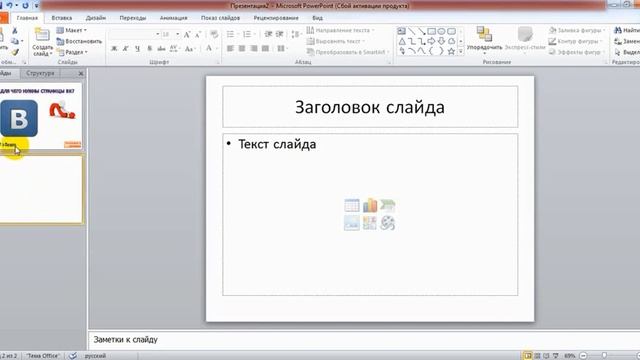Select the oval shape in shapes gallery
The height and width of the screenshot is (360, 640).
pos(441,31)
